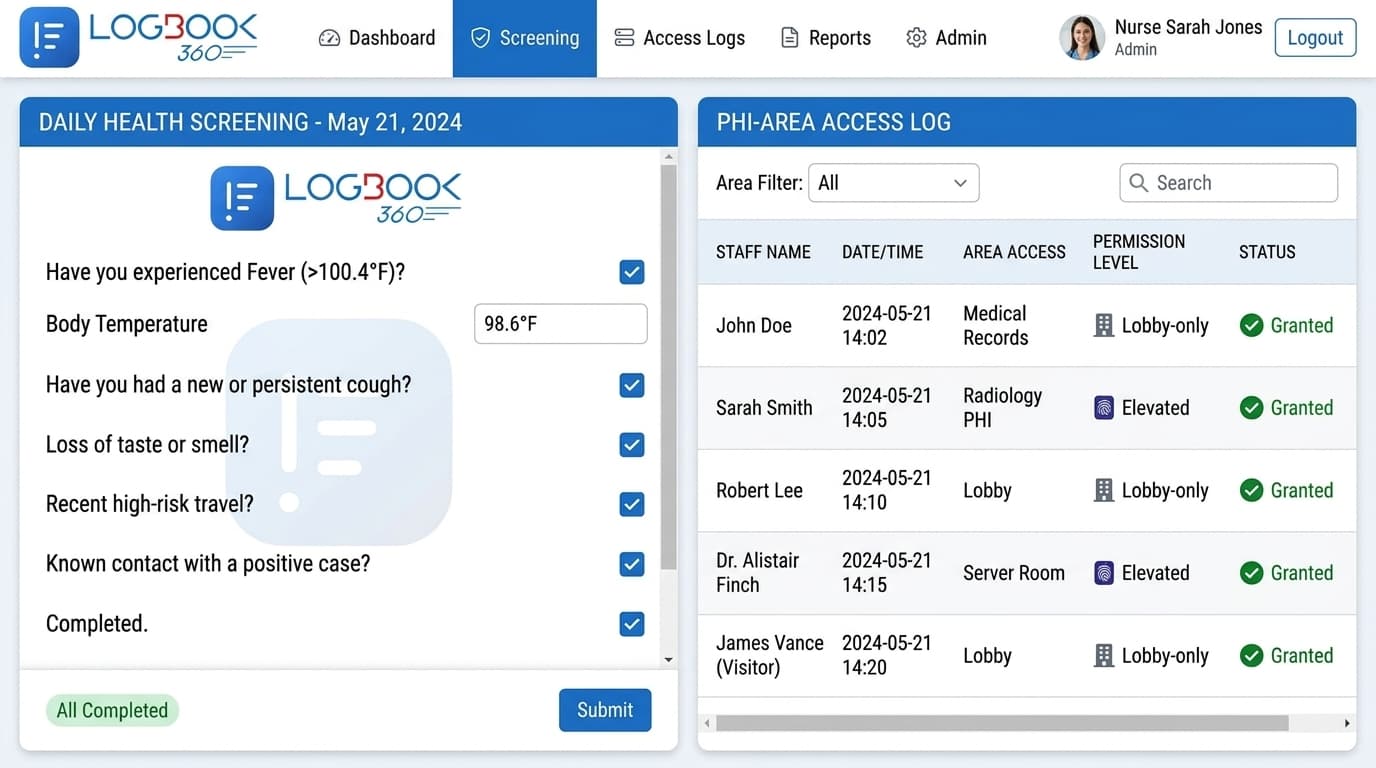The height and width of the screenshot is (768, 1376).
Task: Click the Screening shield icon
Action: (x=480, y=38)
